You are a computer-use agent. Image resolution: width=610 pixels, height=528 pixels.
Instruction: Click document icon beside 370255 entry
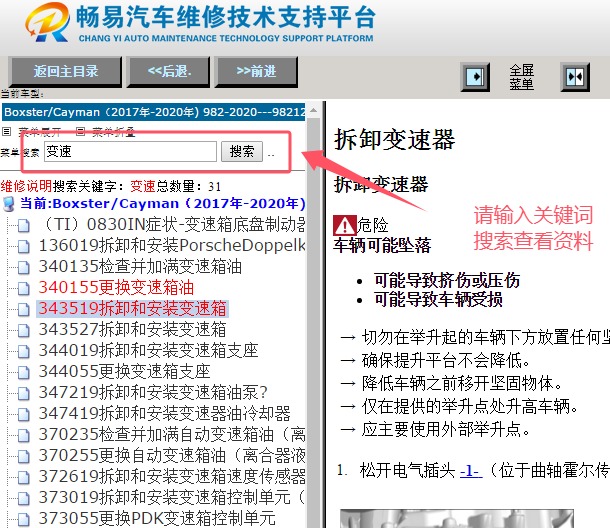point(24,457)
